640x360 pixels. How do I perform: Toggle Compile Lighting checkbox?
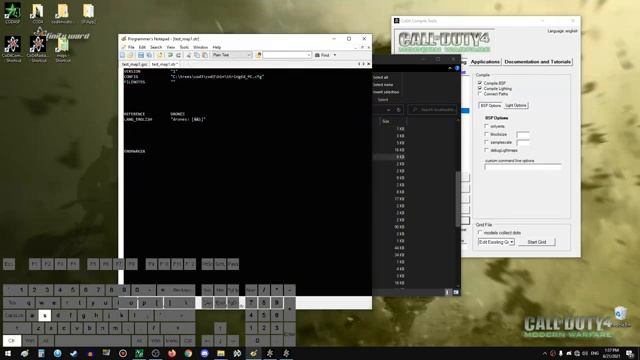coord(480,88)
